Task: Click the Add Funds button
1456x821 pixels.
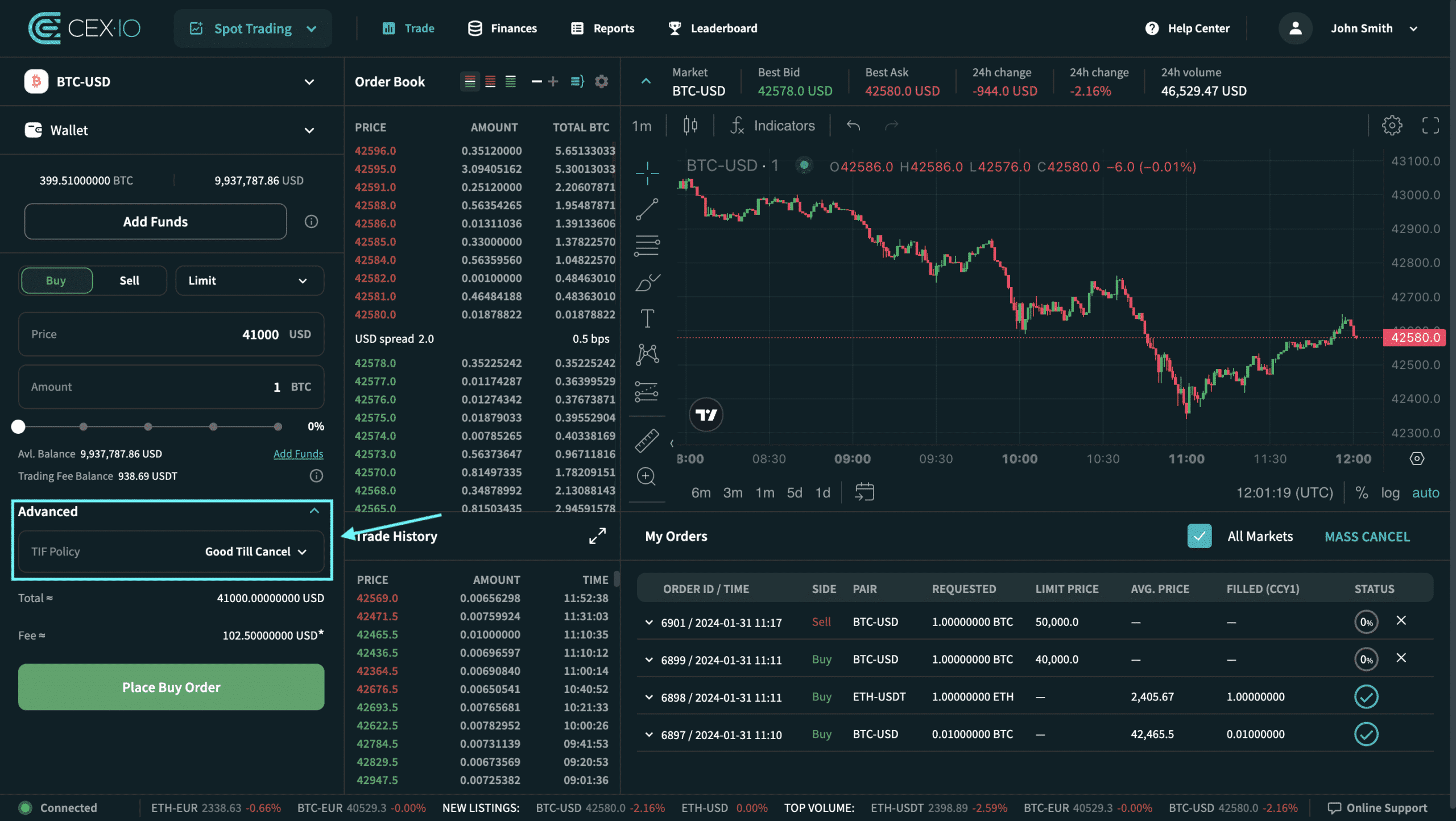Action: (x=155, y=221)
